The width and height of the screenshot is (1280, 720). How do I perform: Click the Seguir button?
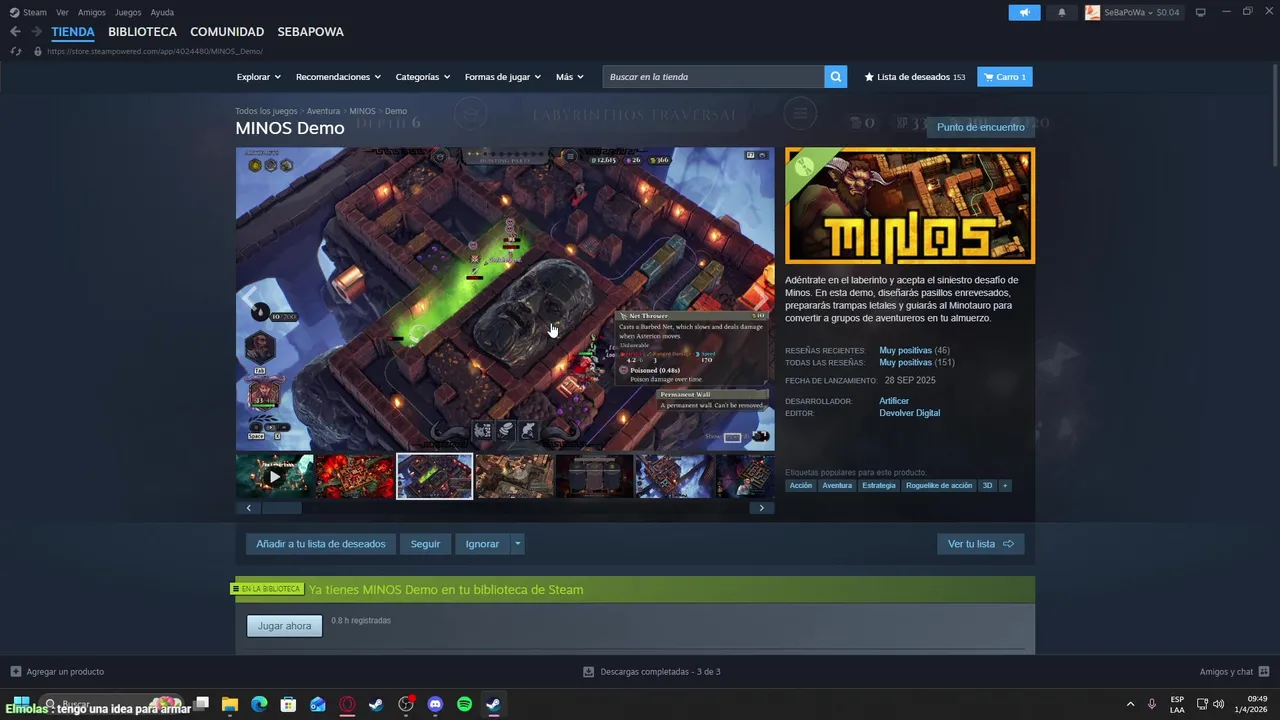(425, 544)
